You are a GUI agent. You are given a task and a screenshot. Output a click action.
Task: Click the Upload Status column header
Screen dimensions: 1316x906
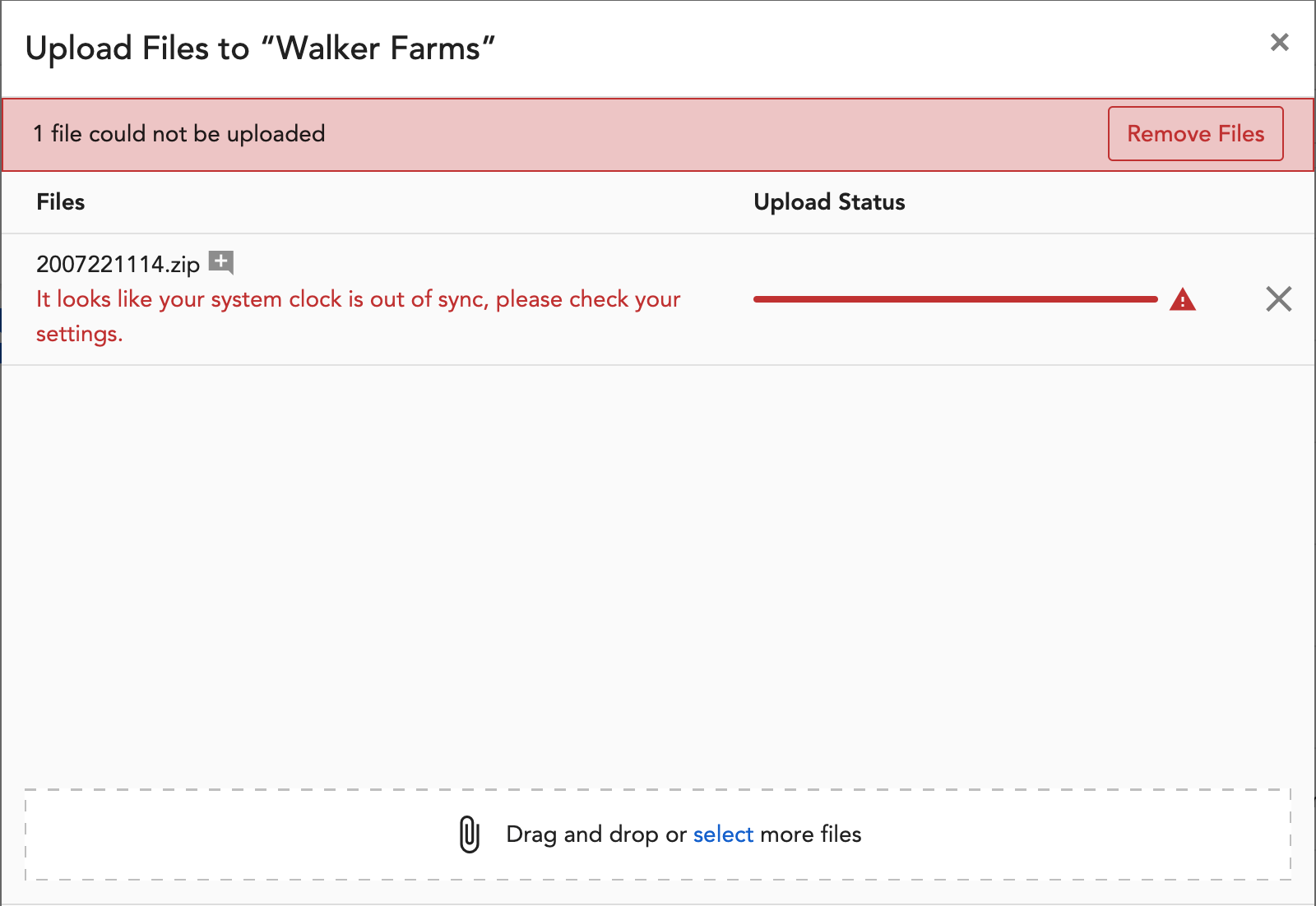pyautogui.click(x=830, y=201)
